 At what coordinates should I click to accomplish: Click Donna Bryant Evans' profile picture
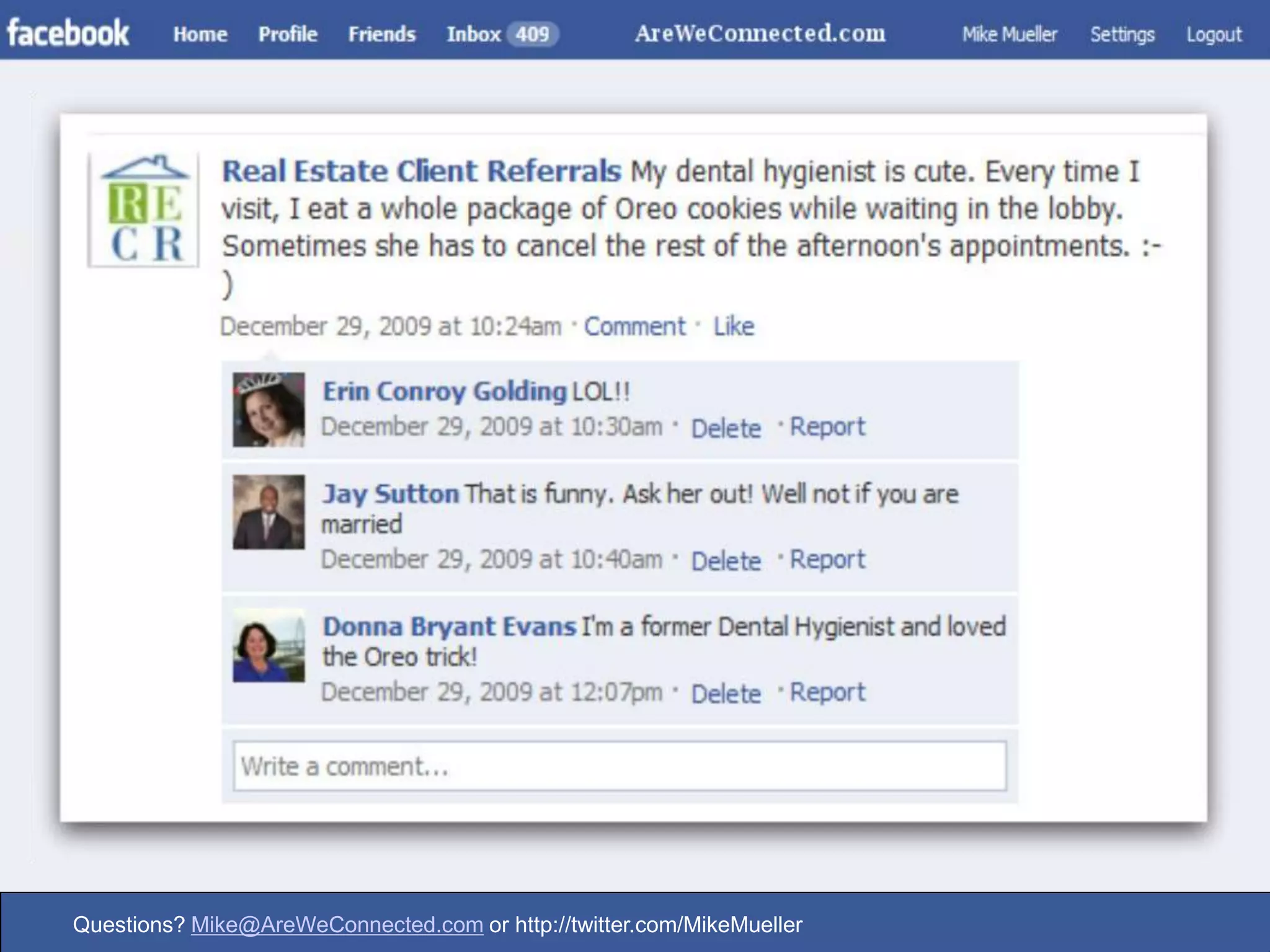(x=269, y=645)
